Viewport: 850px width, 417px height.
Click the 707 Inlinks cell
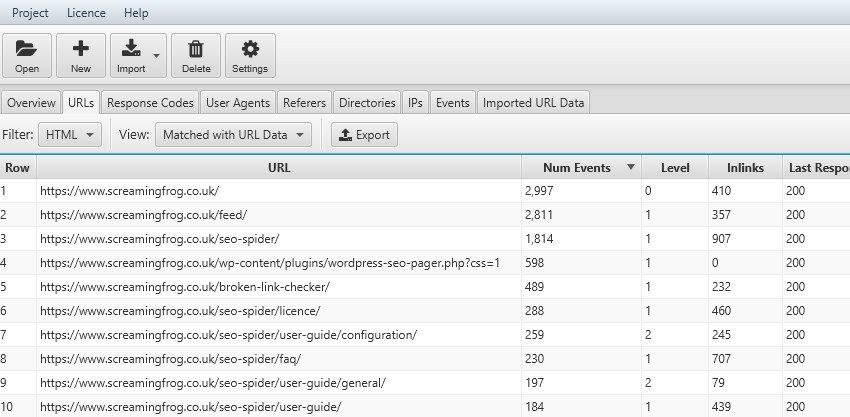745,358
